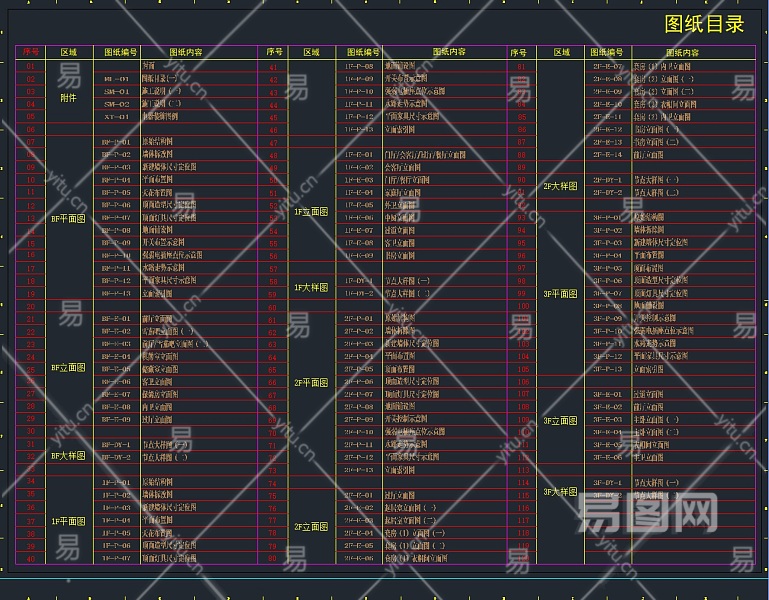Click the first 区域 column header

[x=69, y=51]
